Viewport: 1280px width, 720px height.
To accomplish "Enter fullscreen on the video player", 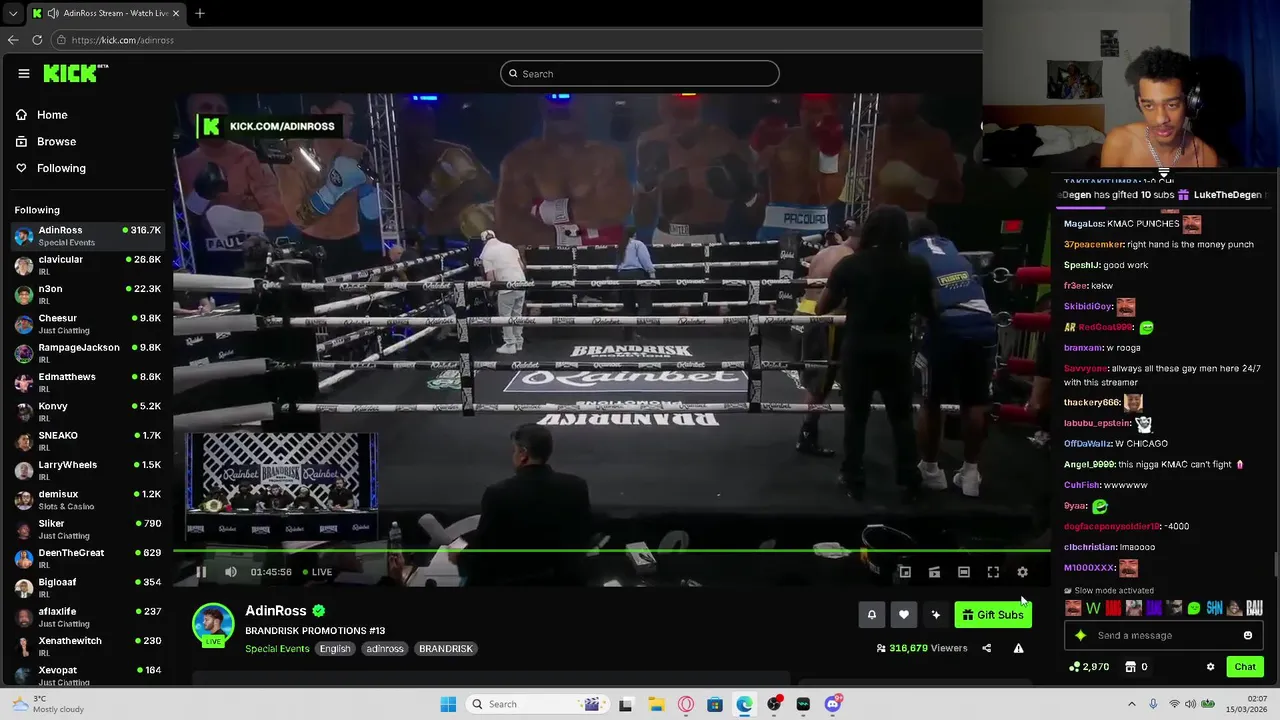I will click(x=993, y=572).
